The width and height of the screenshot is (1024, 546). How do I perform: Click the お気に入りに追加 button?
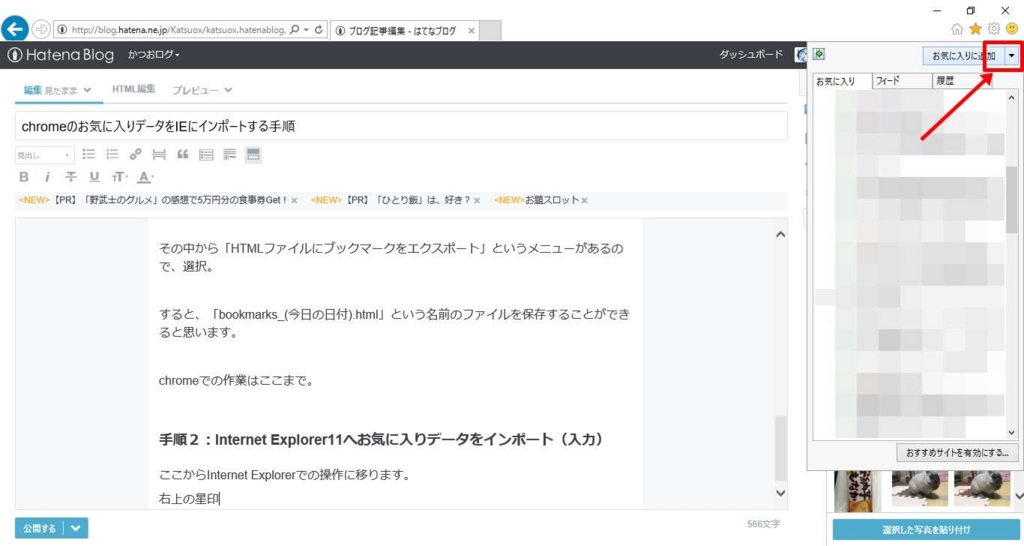[x=963, y=56]
